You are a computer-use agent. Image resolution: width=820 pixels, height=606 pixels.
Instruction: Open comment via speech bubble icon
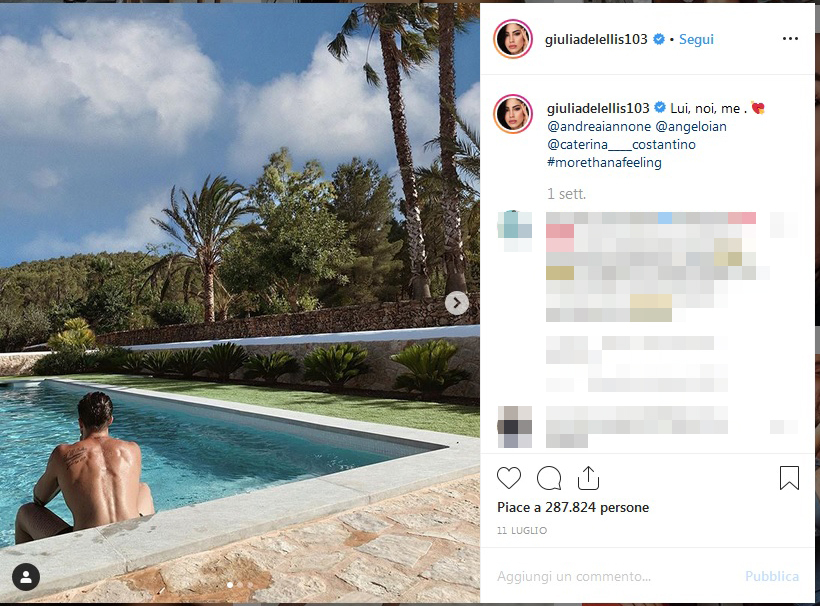pos(549,478)
